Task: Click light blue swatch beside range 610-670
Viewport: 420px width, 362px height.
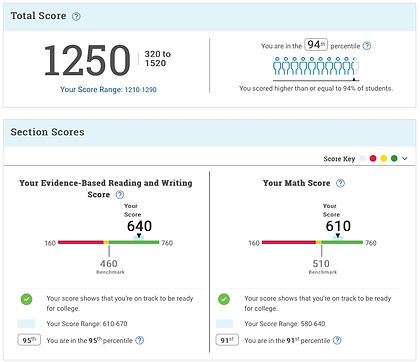Action: pyautogui.click(x=26, y=323)
